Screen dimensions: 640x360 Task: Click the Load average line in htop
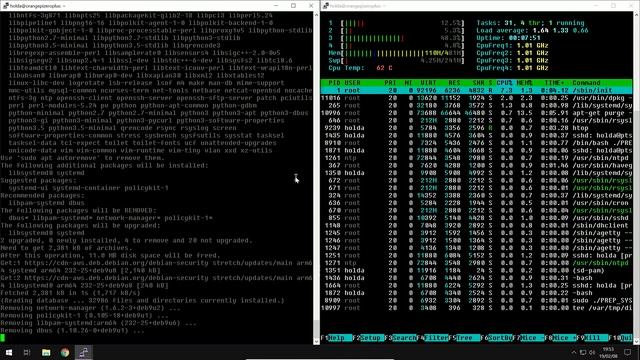click(532, 31)
